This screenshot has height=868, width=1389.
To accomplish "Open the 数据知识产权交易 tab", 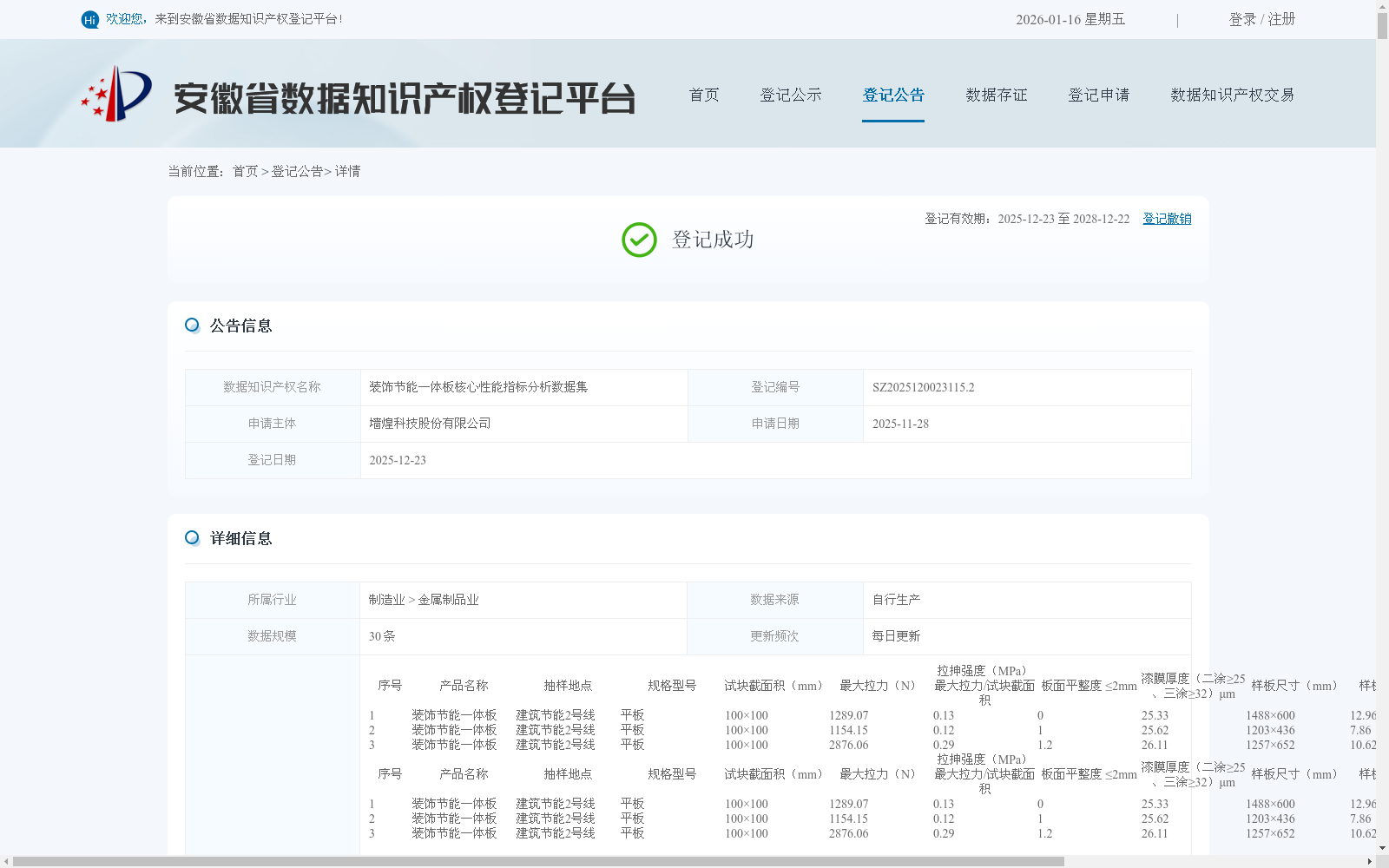I will point(1233,95).
